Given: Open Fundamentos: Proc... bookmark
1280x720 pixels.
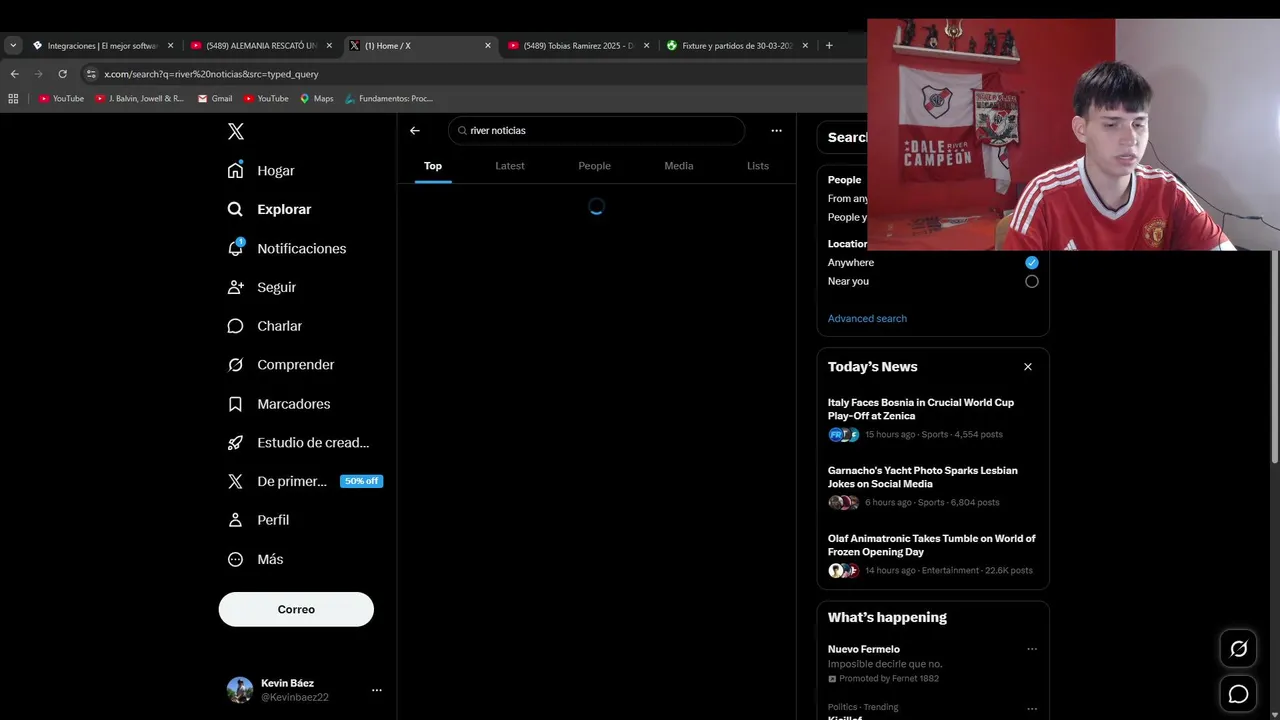Looking at the screenshot, I should coord(389,98).
